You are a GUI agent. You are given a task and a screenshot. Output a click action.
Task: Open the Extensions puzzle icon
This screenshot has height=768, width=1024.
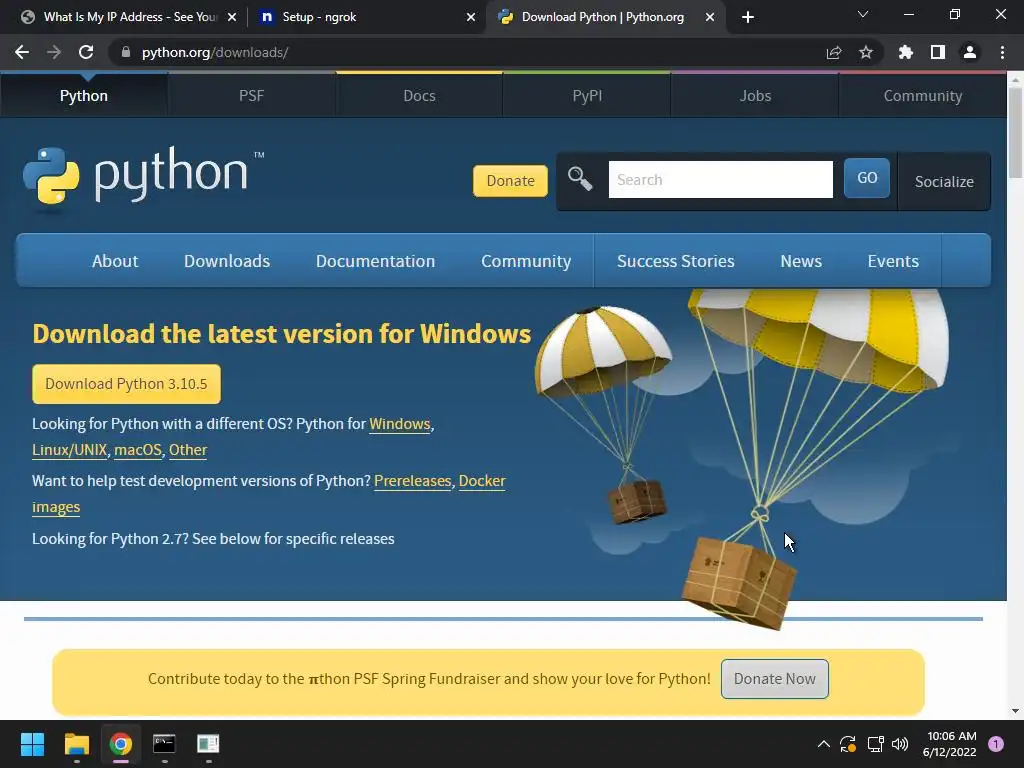pyautogui.click(x=906, y=52)
